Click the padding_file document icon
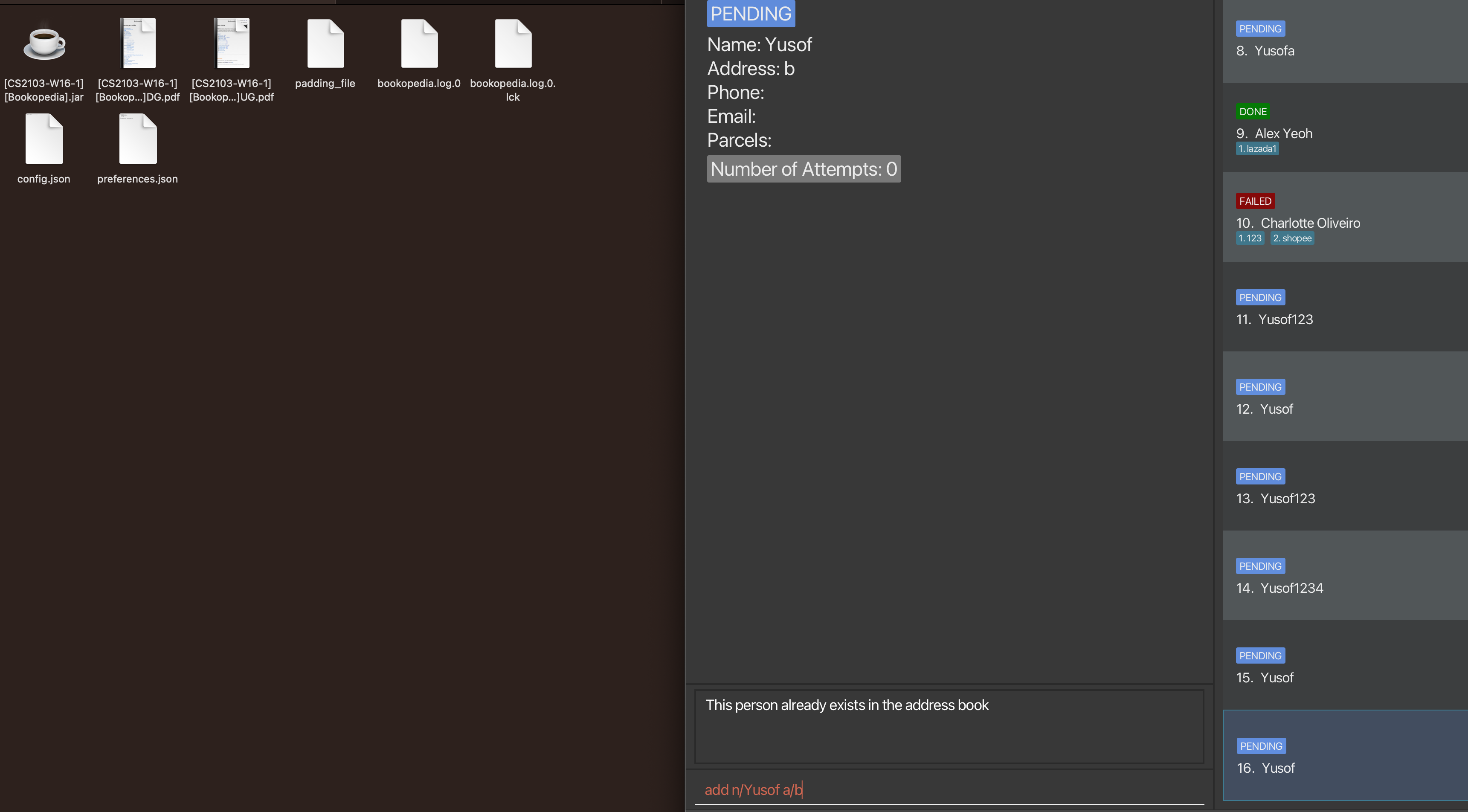Viewport: 1468px width, 812px height. point(325,44)
